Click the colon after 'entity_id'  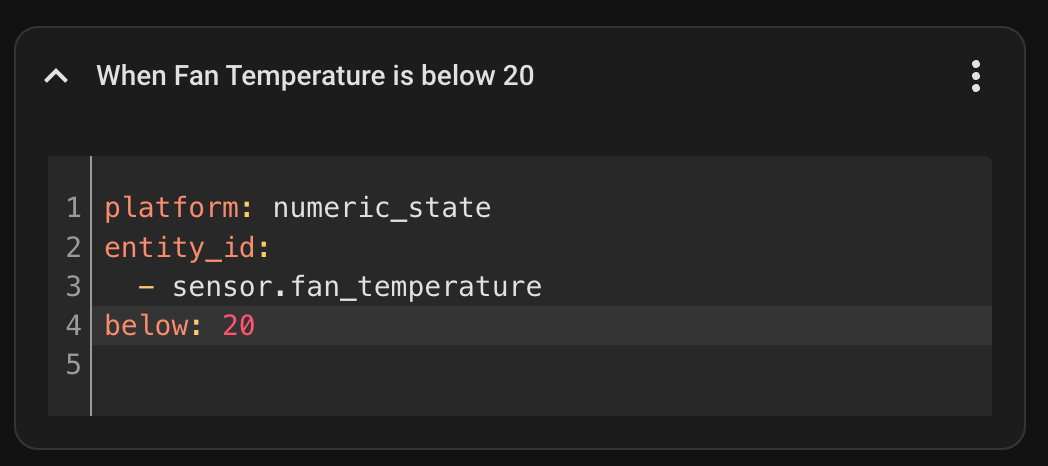(x=263, y=249)
